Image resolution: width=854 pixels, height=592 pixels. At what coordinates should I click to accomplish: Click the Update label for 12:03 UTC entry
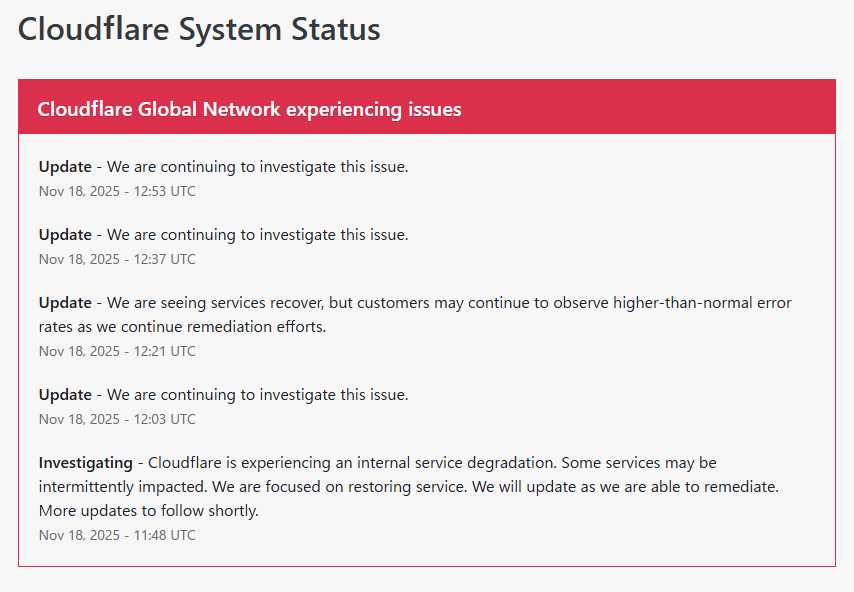pos(65,395)
